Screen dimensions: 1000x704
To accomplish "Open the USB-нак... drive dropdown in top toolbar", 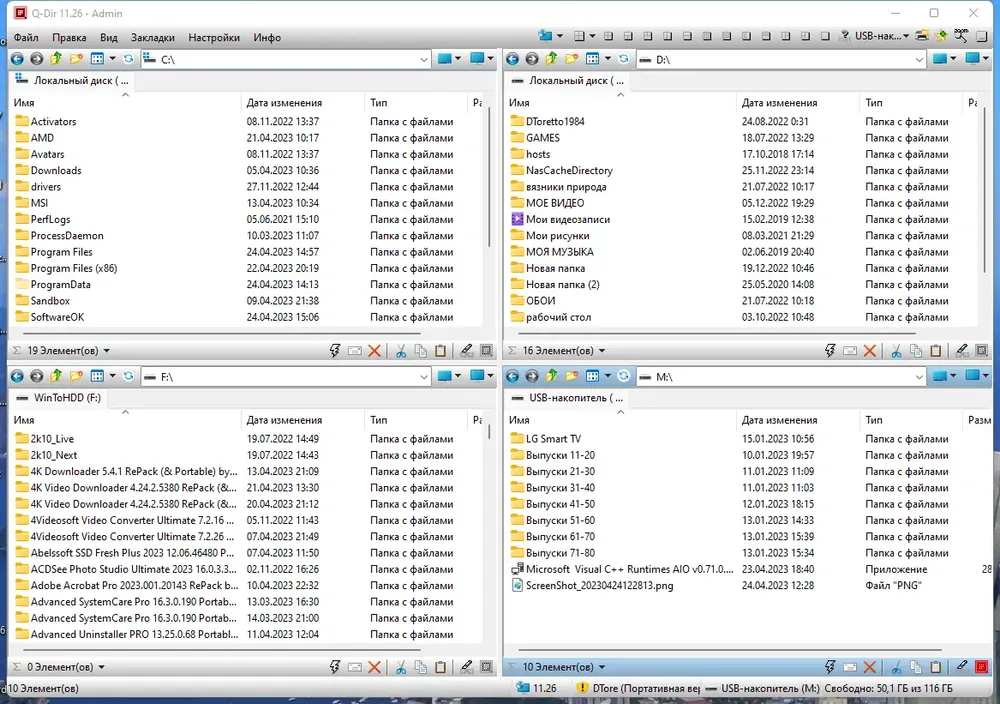I will (882, 36).
